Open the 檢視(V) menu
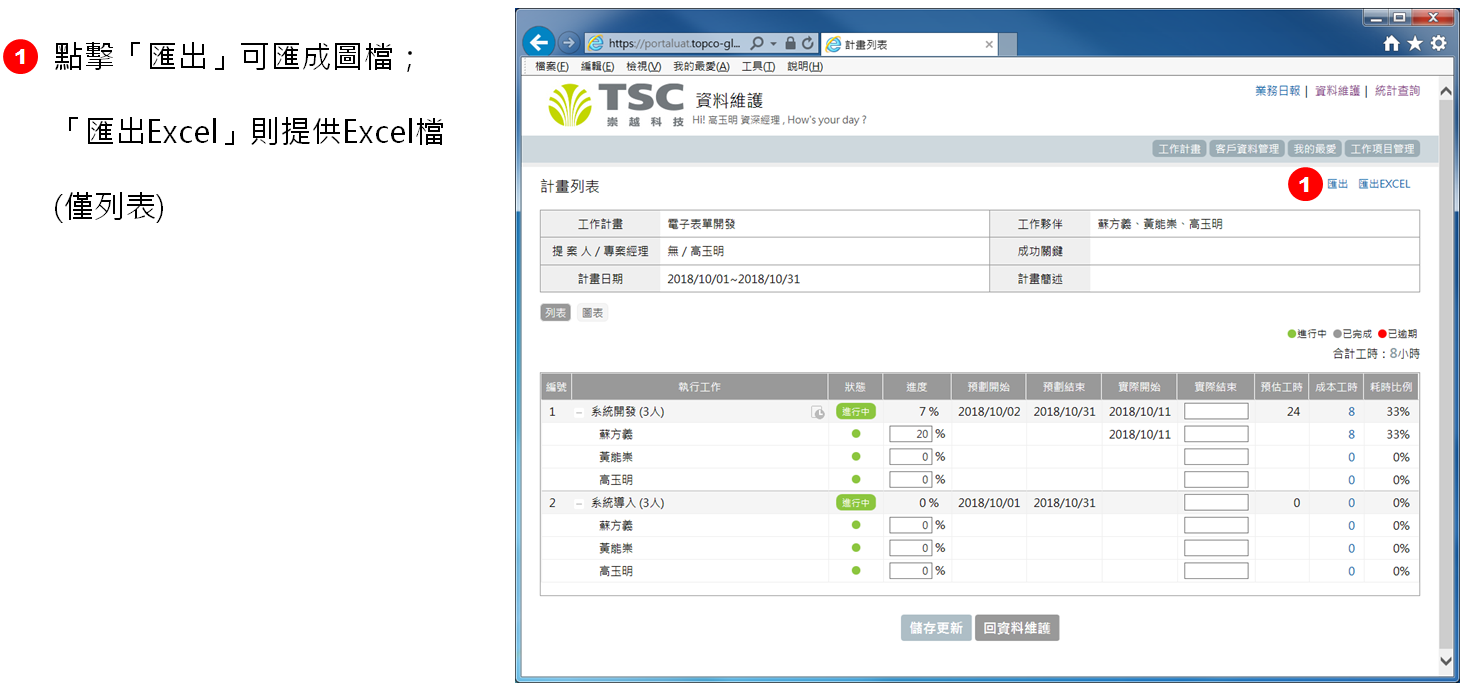The image size is (1469, 694). 643,67
